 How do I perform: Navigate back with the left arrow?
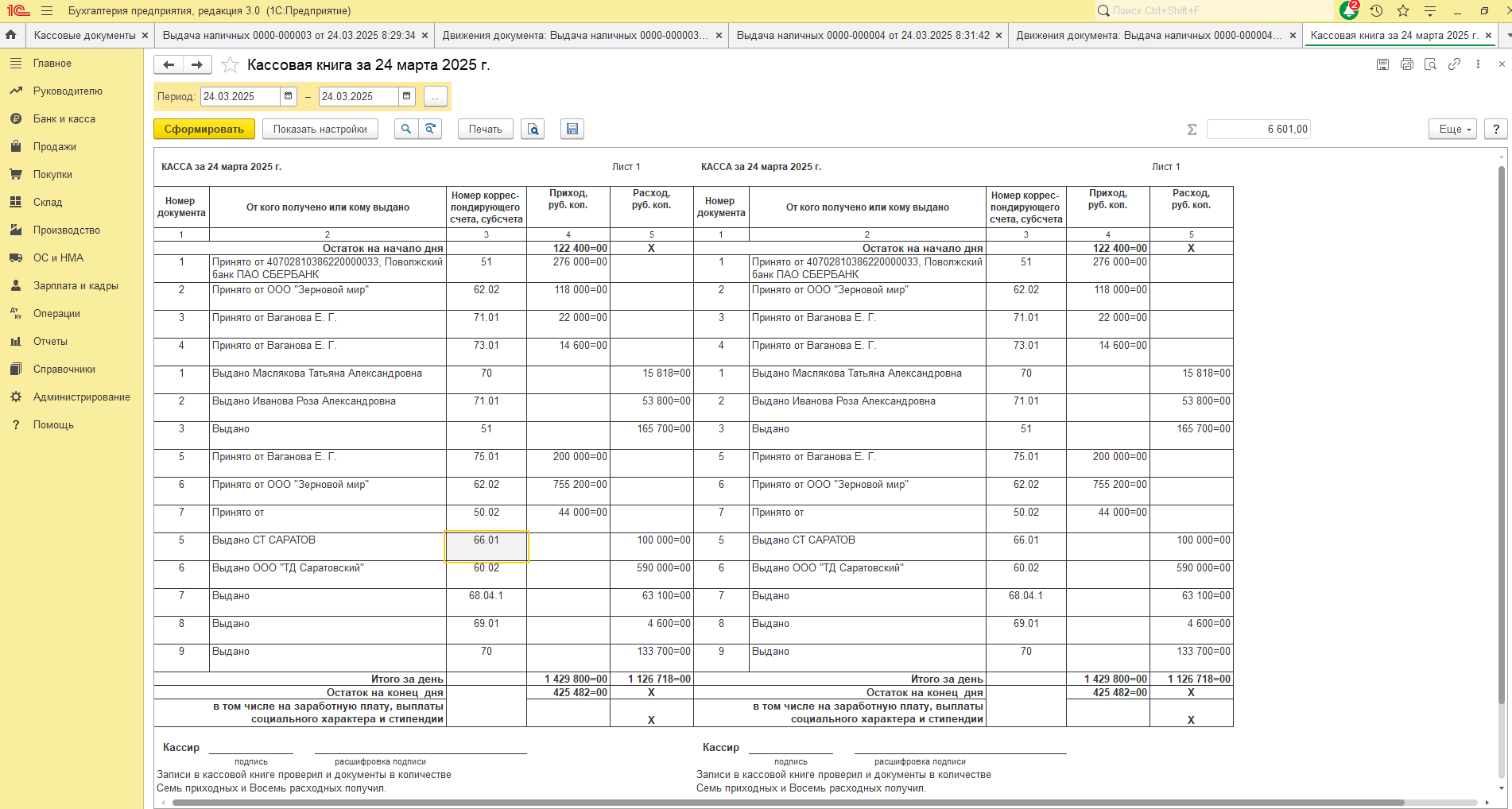click(169, 64)
